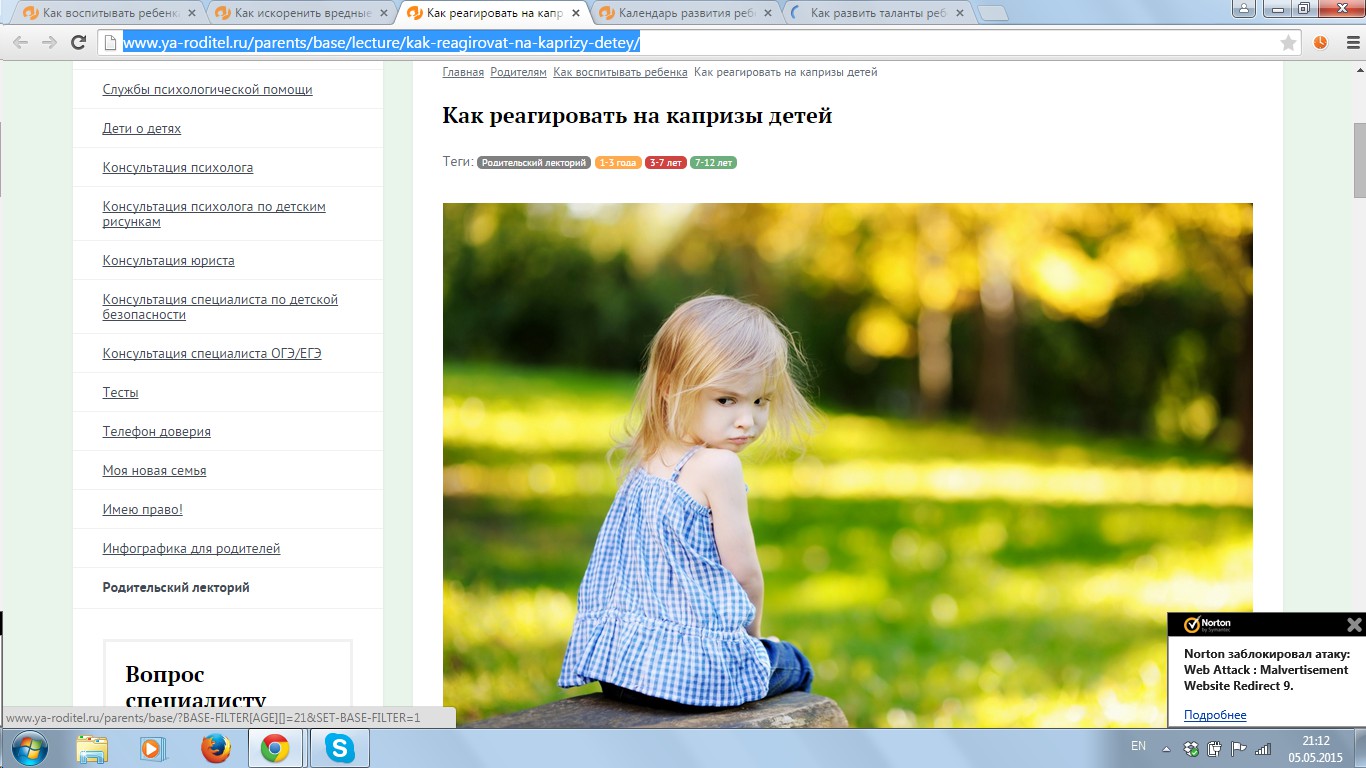Filter by the '1-3 года' orange tag
1366x768 pixels.
[618, 162]
